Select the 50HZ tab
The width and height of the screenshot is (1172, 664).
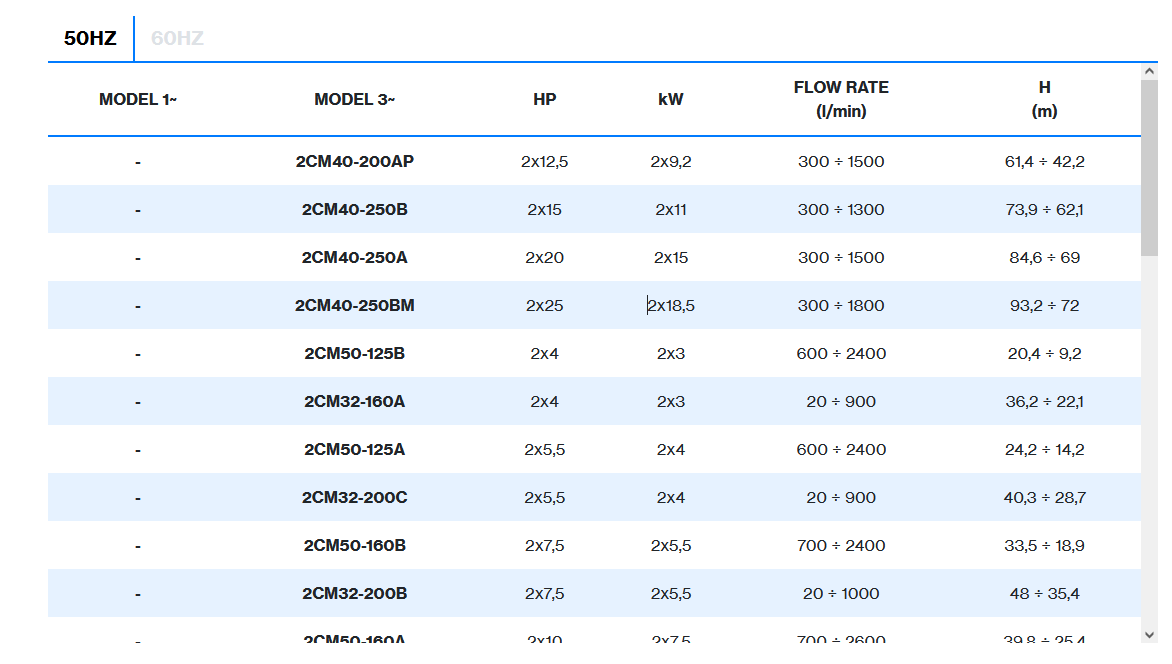pos(90,39)
